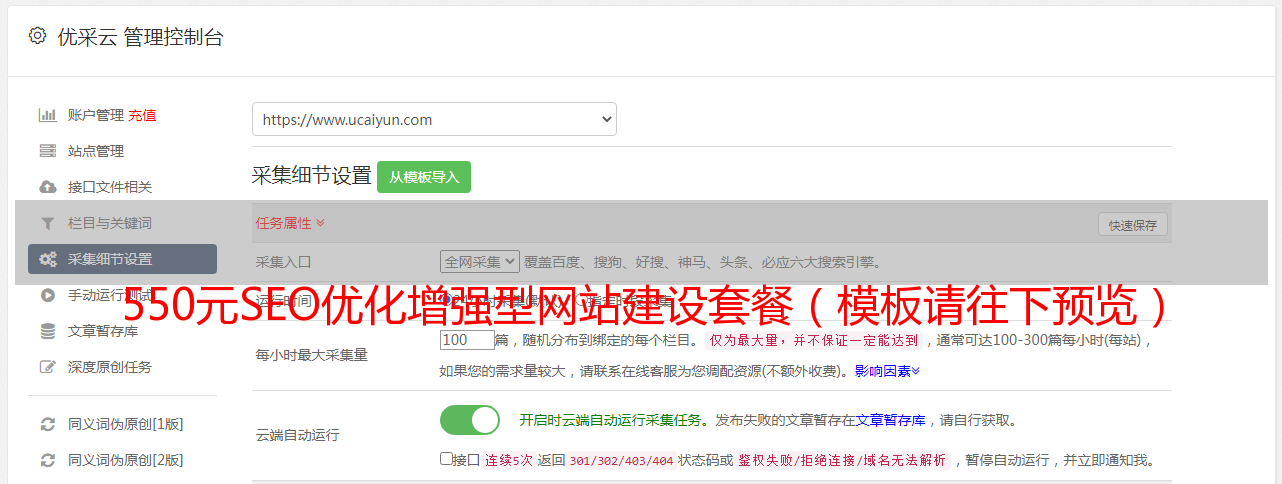Click the server icon for 站点管理
This screenshot has height=484, width=1282.
pos(47,151)
